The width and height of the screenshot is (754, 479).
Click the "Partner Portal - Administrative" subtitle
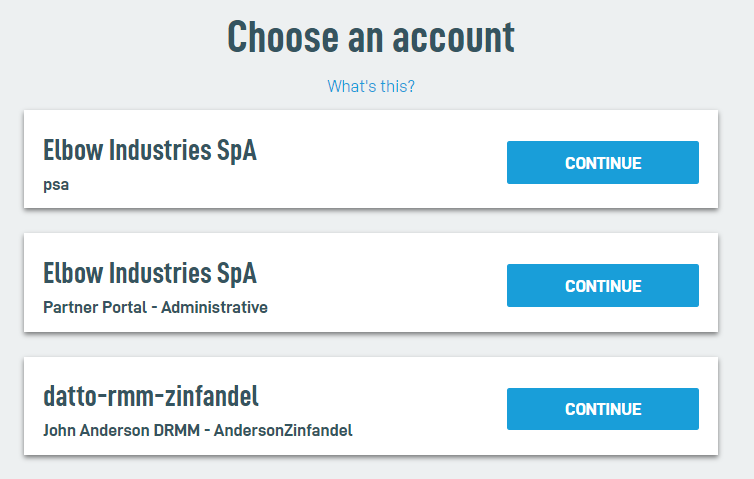pos(155,308)
